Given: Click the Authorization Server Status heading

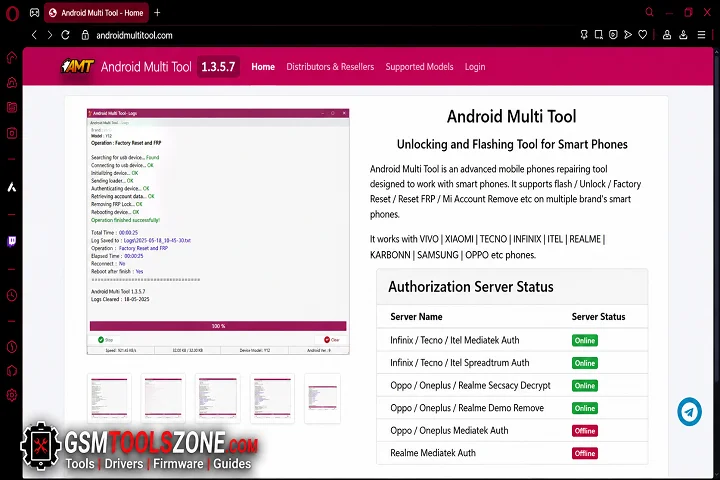Looking at the screenshot, I should (471, 287).
